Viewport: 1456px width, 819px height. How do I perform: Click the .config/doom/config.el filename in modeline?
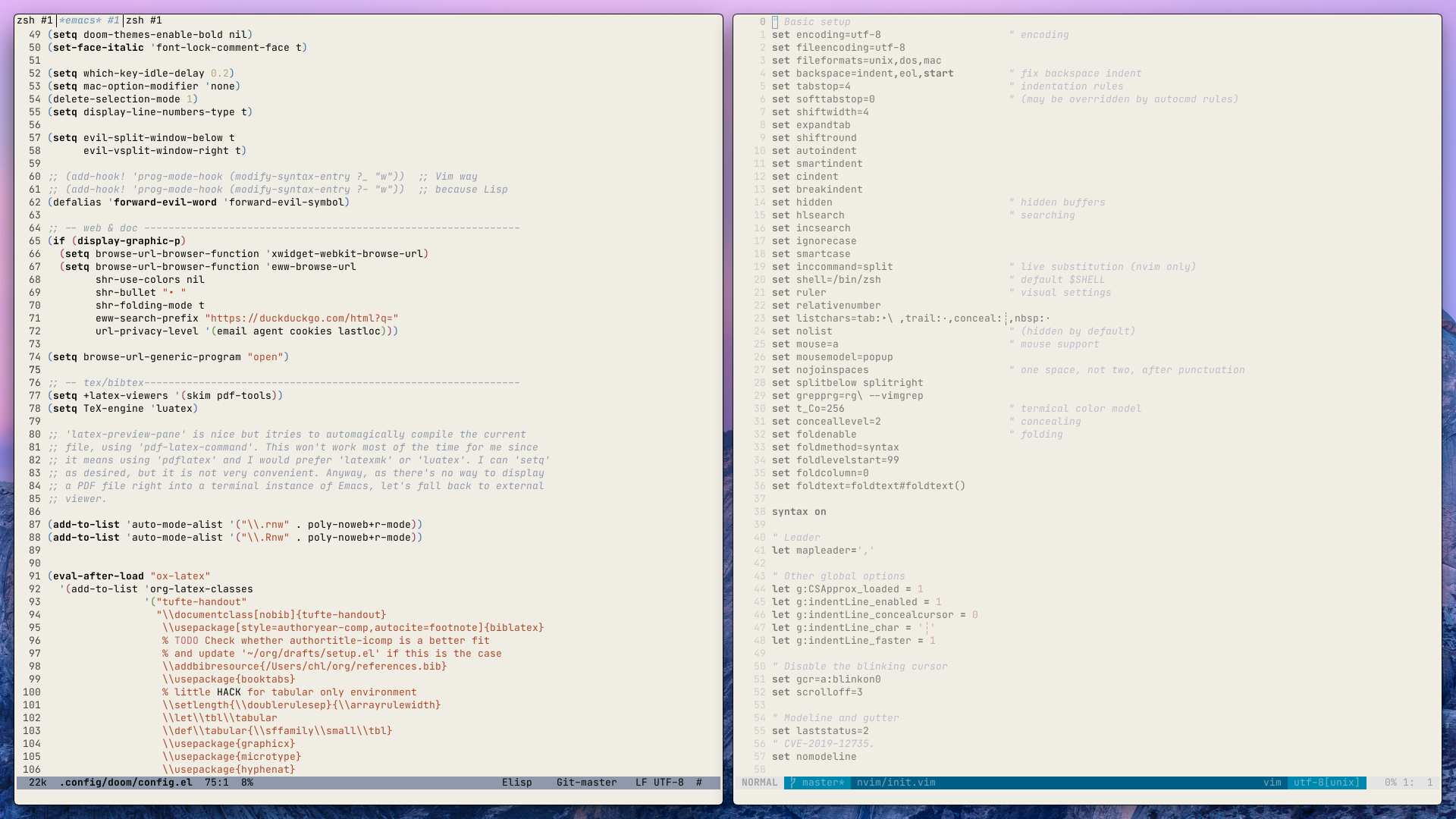click(x=126, y=783)
